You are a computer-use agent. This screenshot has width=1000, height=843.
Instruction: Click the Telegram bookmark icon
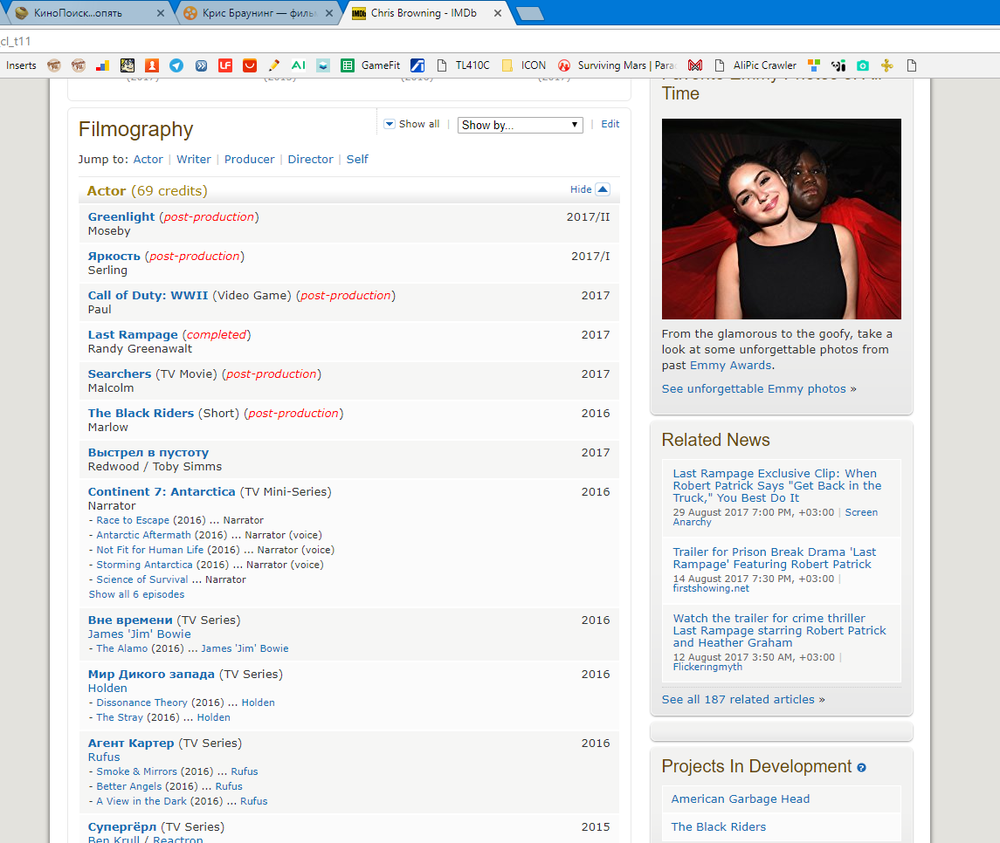coord(176,65)
